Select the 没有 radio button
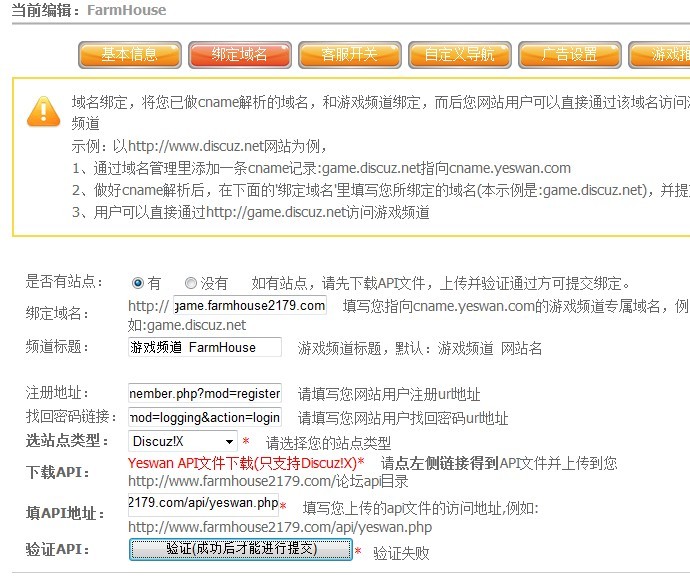 point(191,283)
